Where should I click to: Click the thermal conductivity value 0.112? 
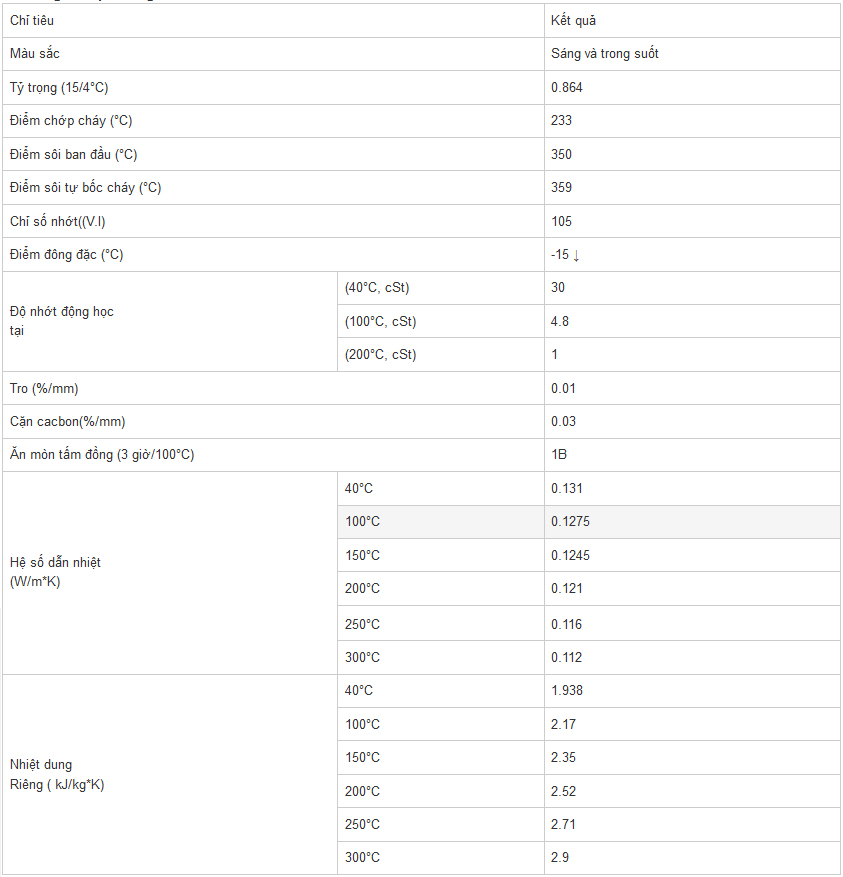[566, 657]
